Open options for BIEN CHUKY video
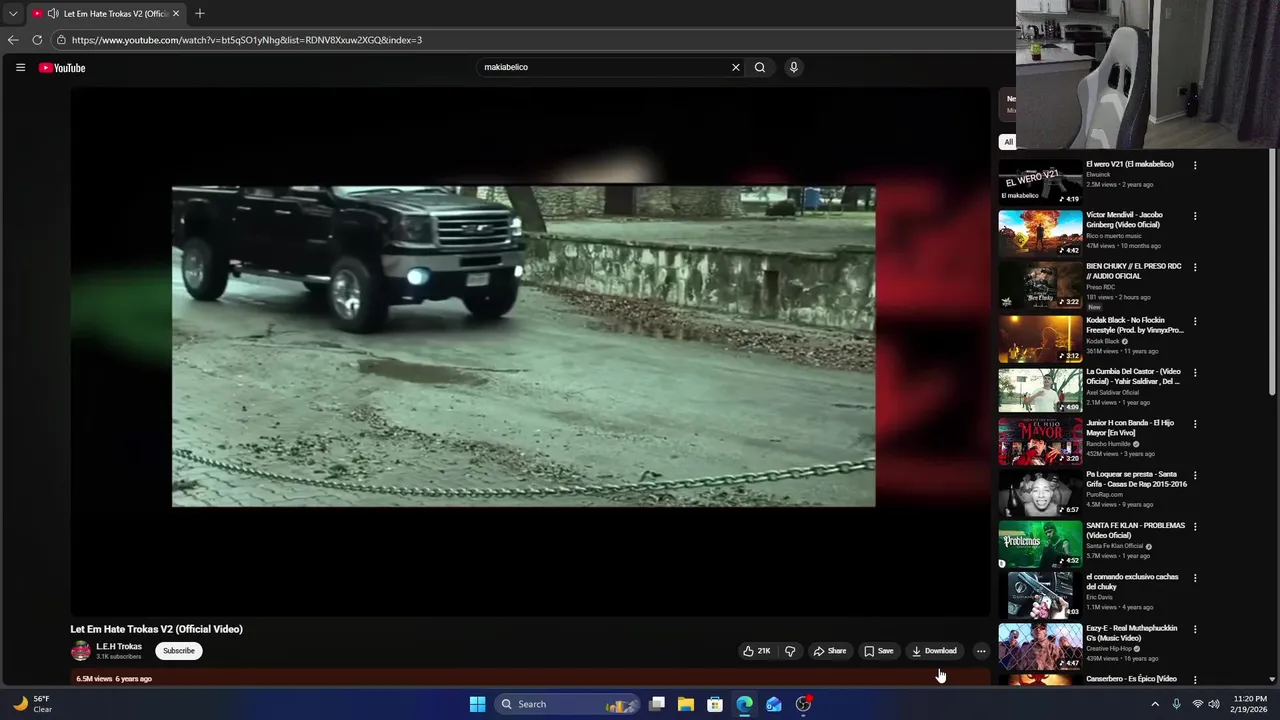The image size is (1280, 720). [x=1195, y=268]
